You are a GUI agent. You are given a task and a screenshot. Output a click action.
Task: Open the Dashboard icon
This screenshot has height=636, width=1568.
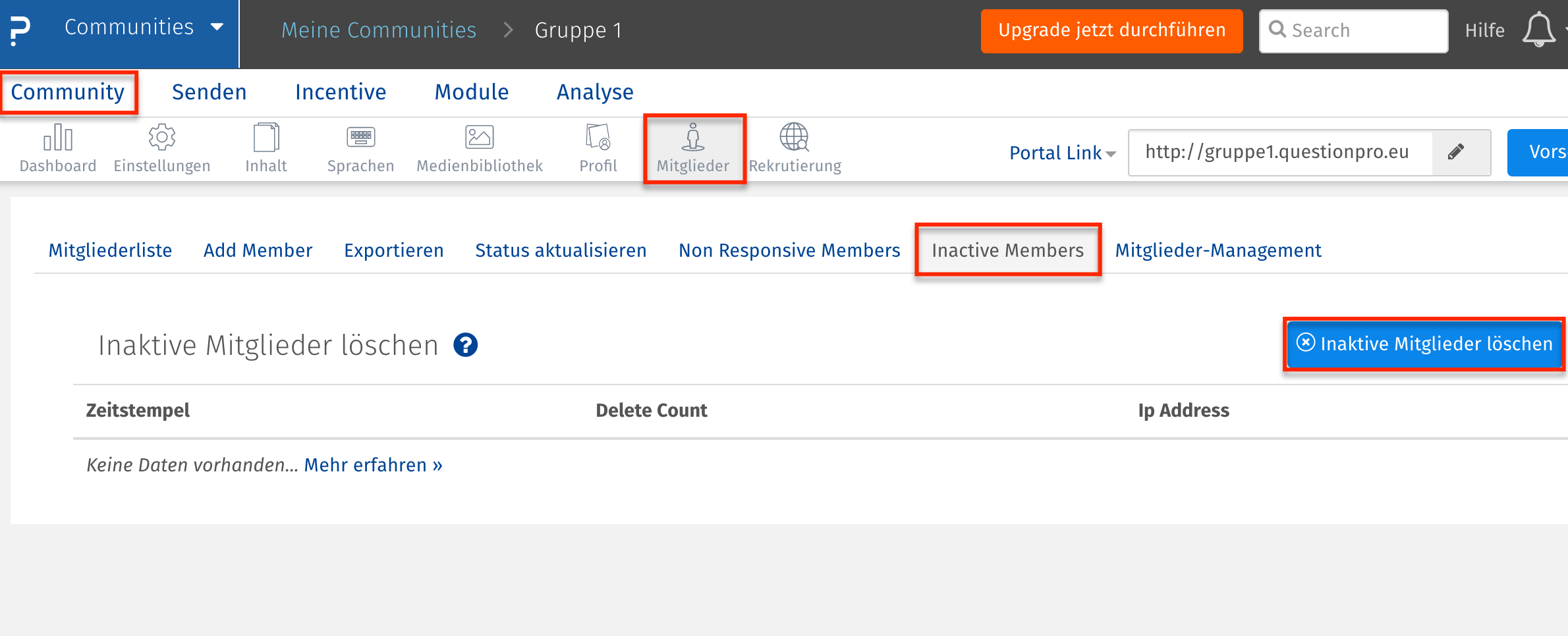[58, 138]
